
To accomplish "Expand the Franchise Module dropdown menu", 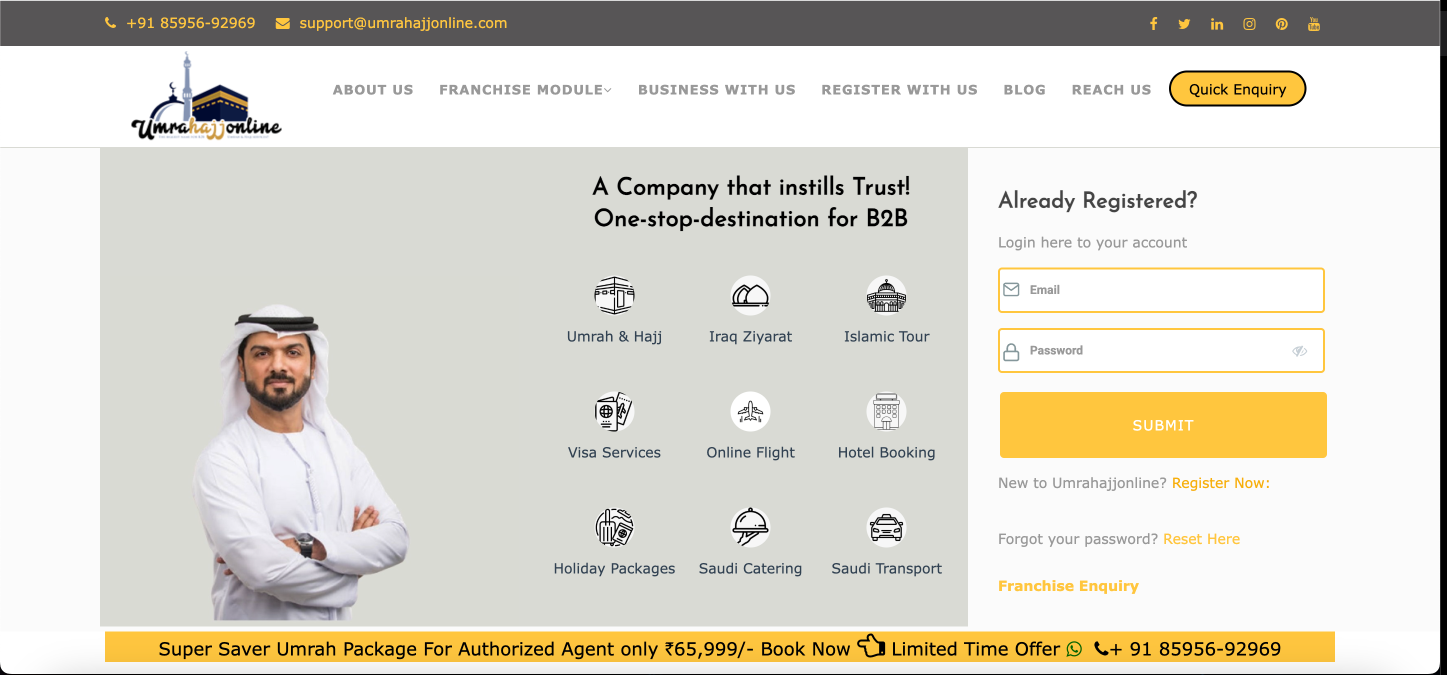I will [x=525, y=90].
